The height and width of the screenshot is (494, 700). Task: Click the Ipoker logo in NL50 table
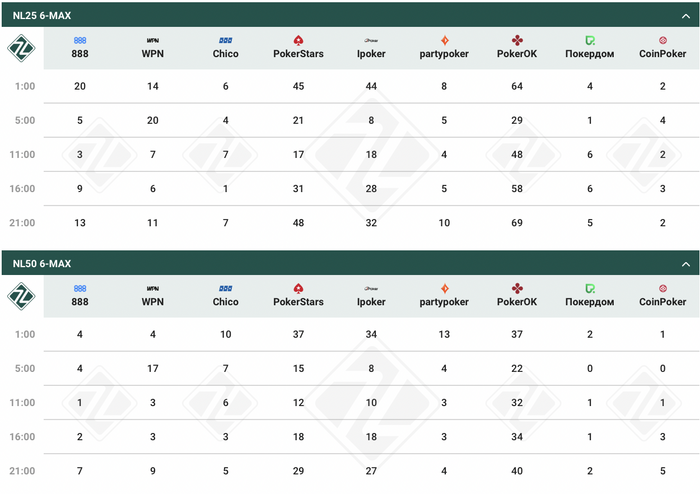pyautogui.click(x=371, y=288)
